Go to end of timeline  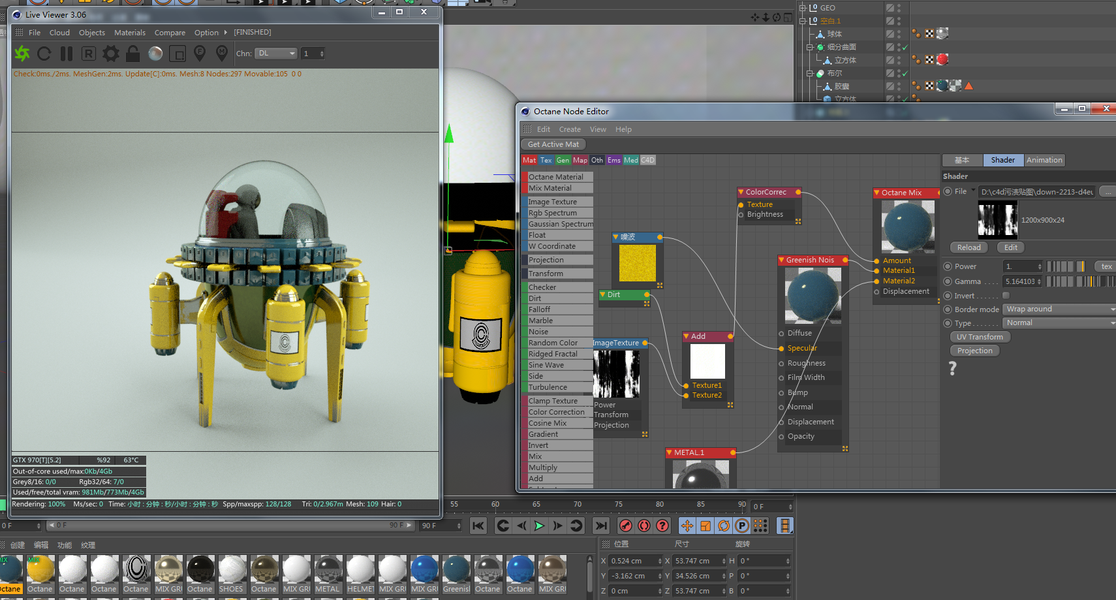click(x=601, y=525)
